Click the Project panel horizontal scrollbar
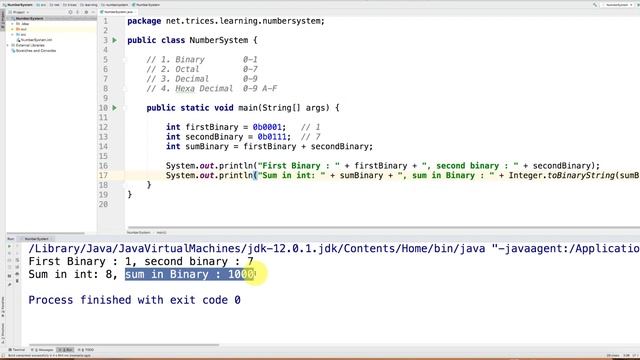 point(45,233)
